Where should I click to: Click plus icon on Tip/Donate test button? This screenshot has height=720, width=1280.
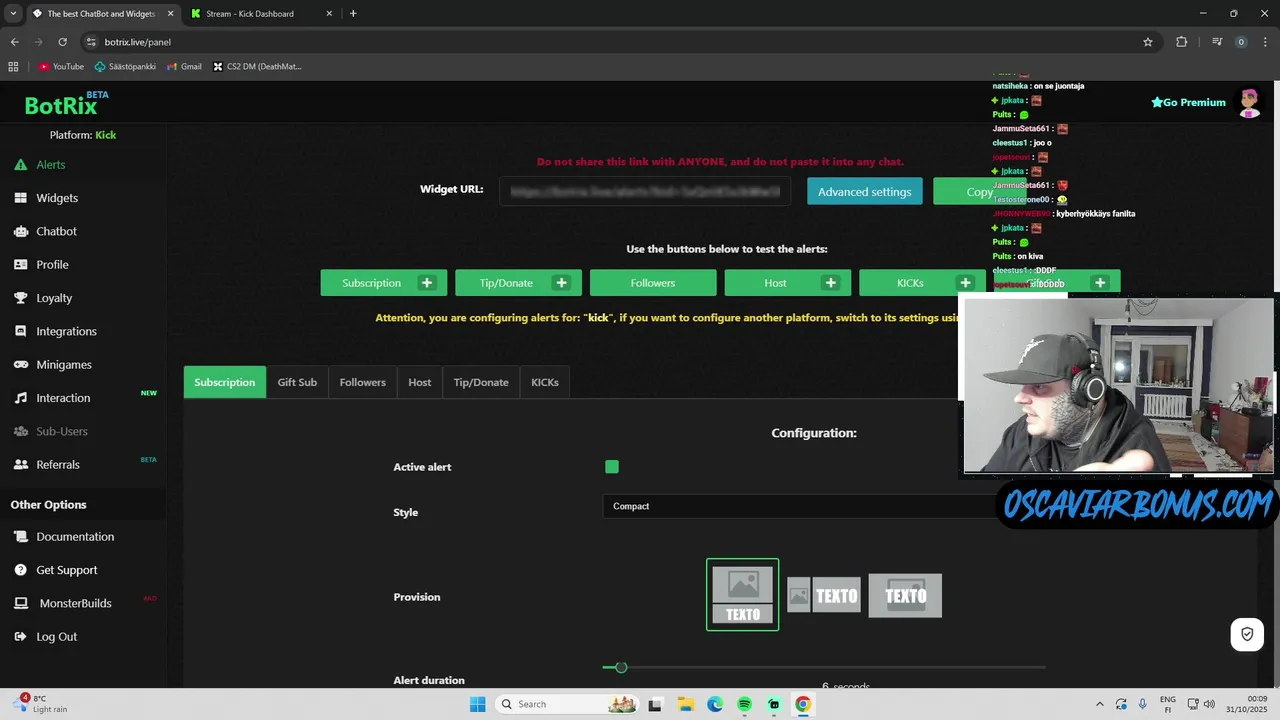pyautogui.click(x=561, y=283)
